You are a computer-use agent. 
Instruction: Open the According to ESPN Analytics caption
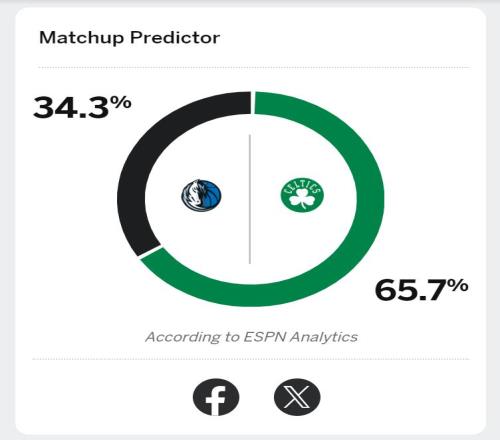tap(251, 337)
